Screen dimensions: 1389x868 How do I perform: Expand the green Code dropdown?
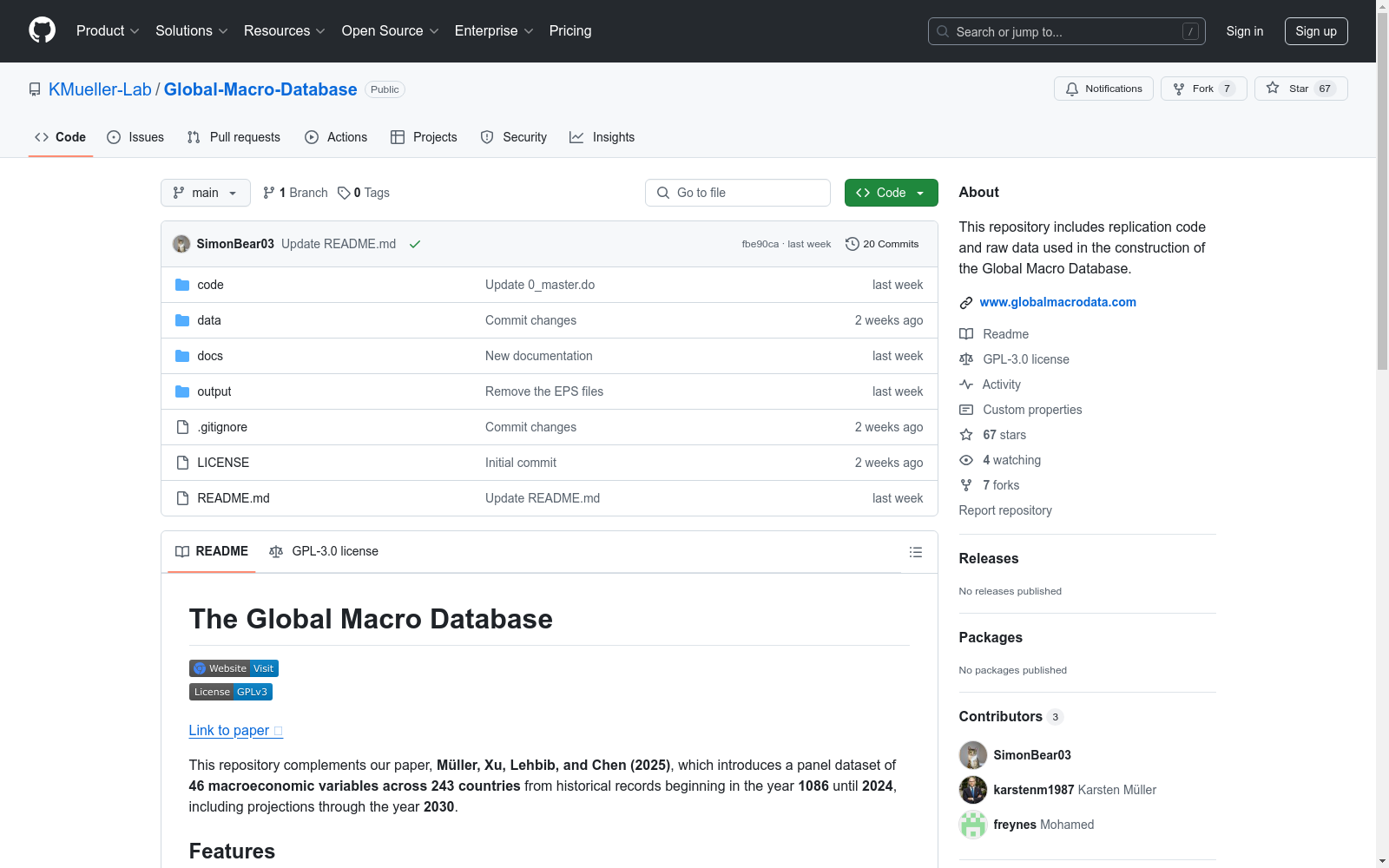(x=891, y=193)
